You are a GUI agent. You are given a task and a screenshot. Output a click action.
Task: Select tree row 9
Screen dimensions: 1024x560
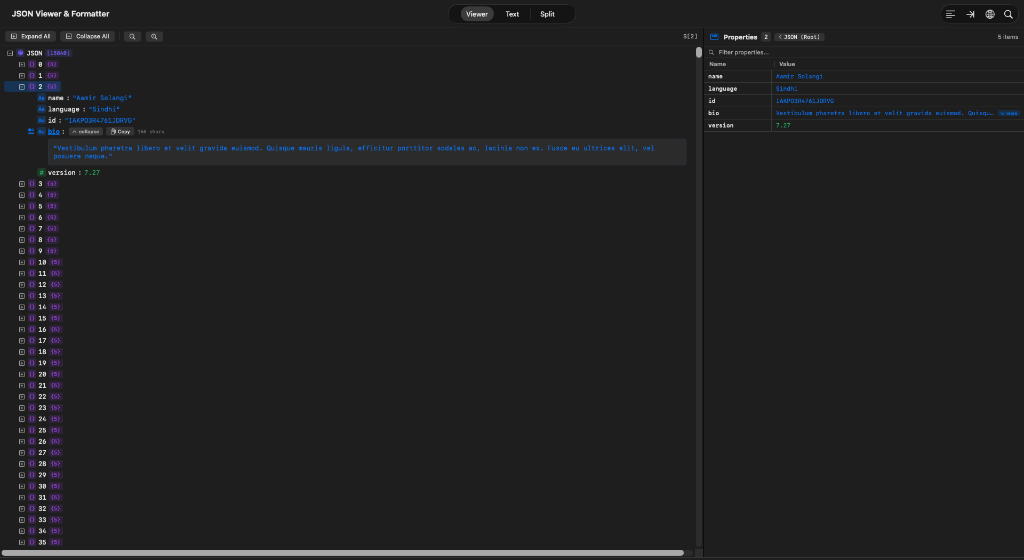pos(40,251)
